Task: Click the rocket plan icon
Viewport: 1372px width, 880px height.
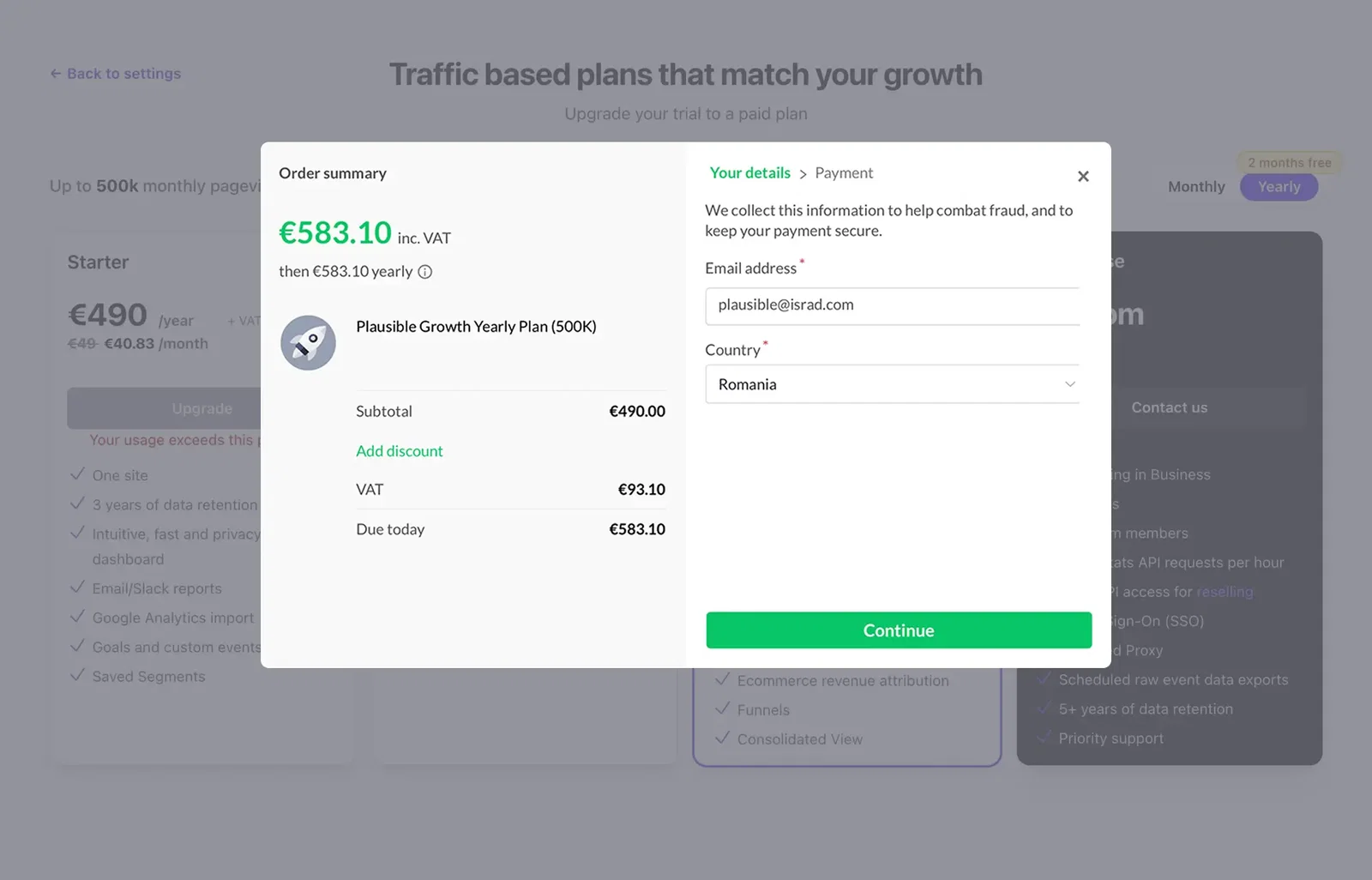Action: pos(308,343)
